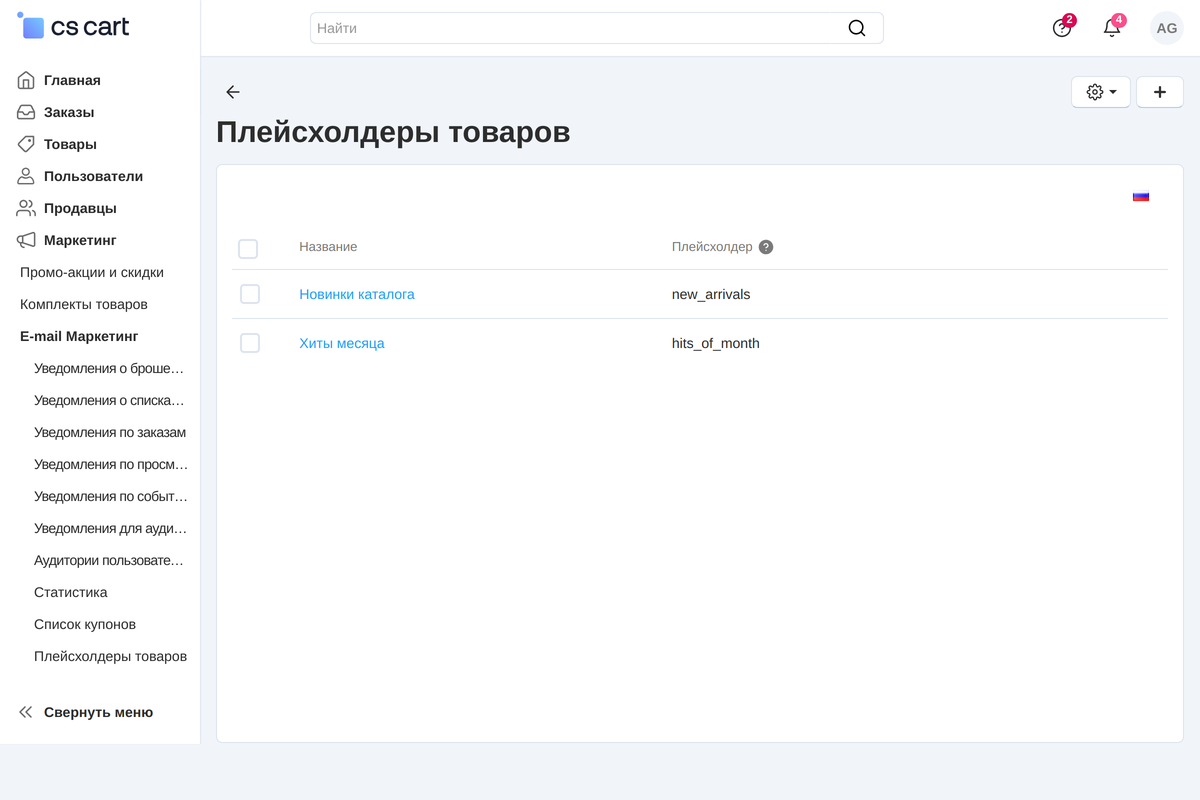Toggle the E-mail Маркетинг submenu
The height and width of the screenshot is (800, 1200).
(x=79, y=336)
